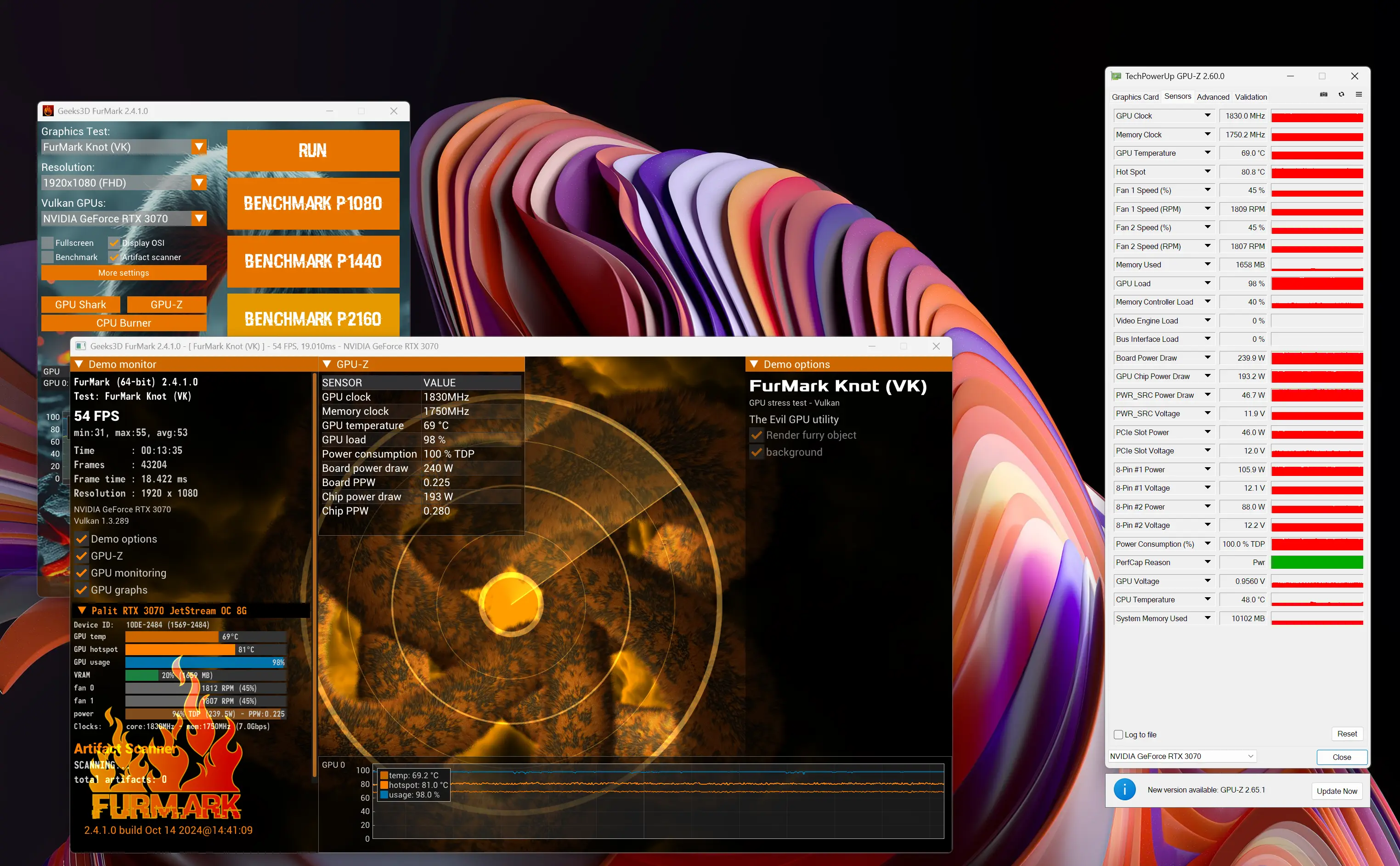Open CPU Burner
Screen dimensions: 1400x866
point(124,323)
